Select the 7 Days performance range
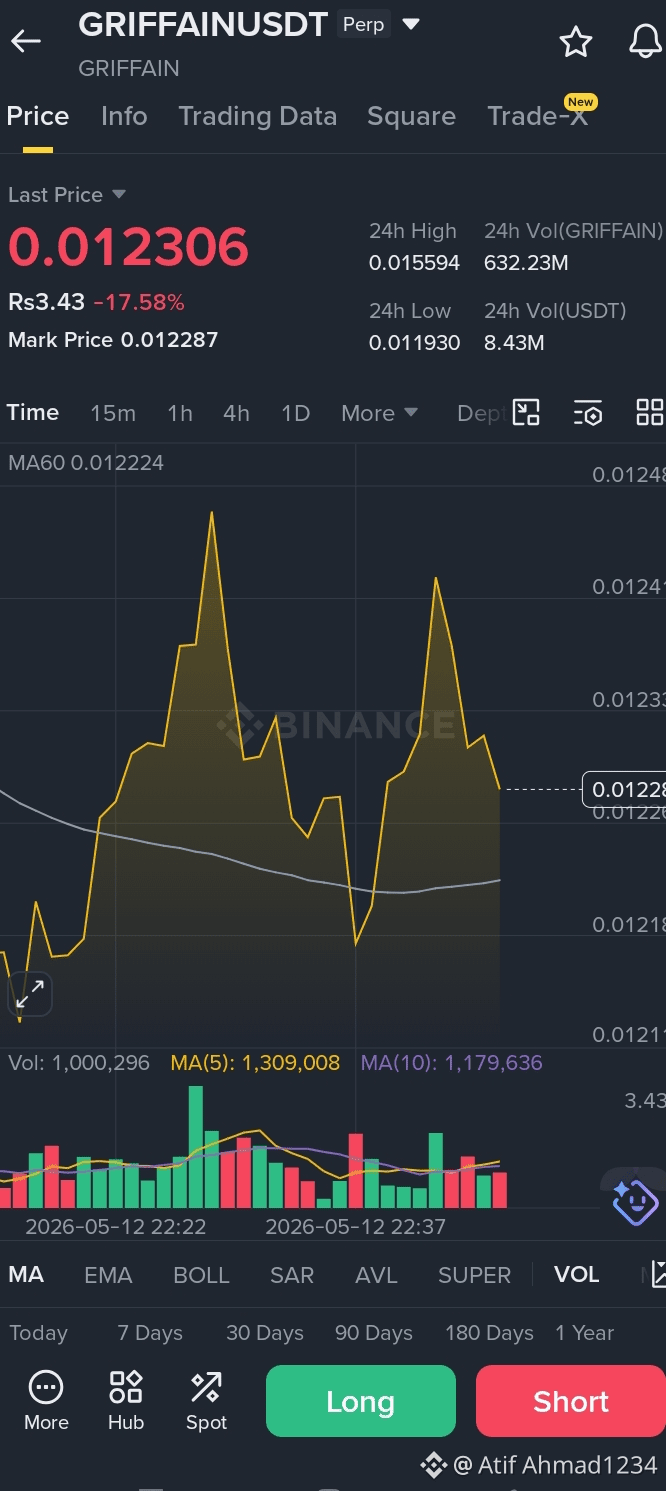Viewport: 666px width, 1491px height. (150, 1333)
